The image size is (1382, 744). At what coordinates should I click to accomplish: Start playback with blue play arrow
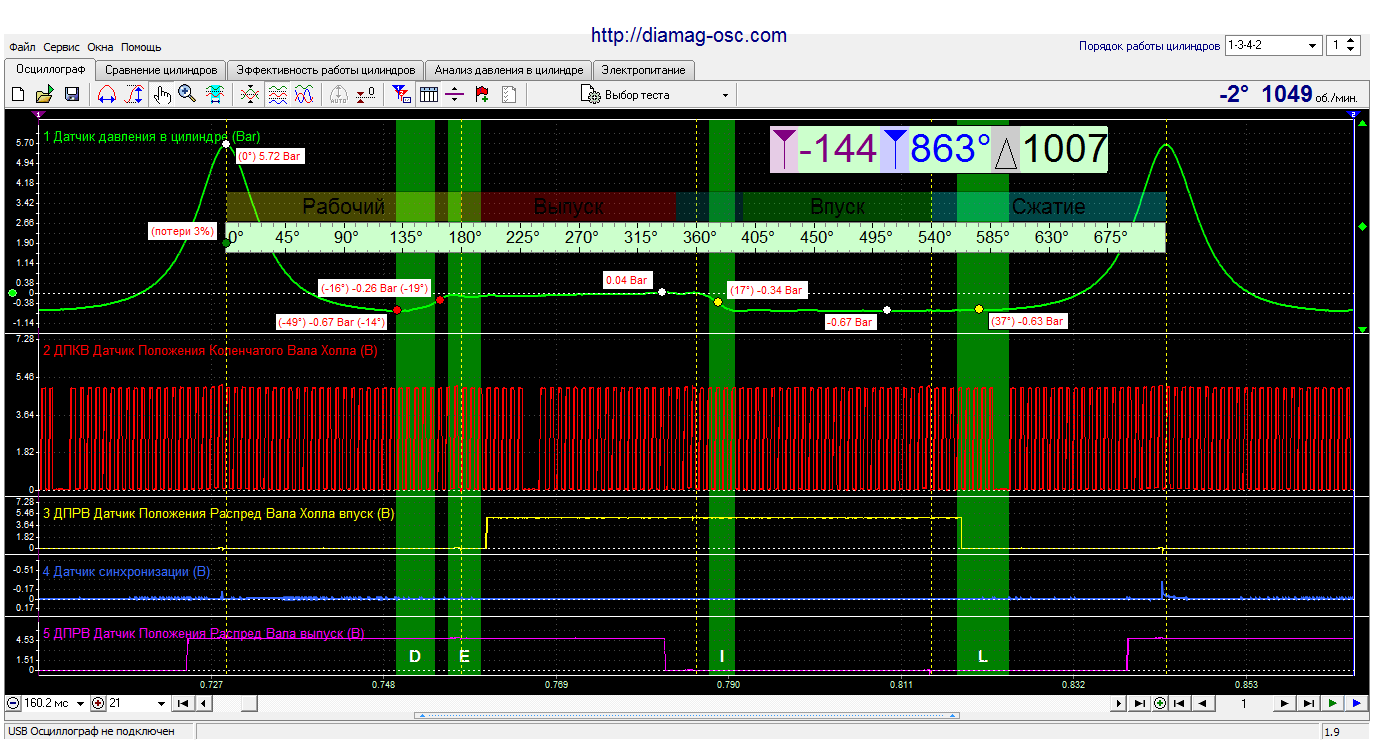point(1356,703)
